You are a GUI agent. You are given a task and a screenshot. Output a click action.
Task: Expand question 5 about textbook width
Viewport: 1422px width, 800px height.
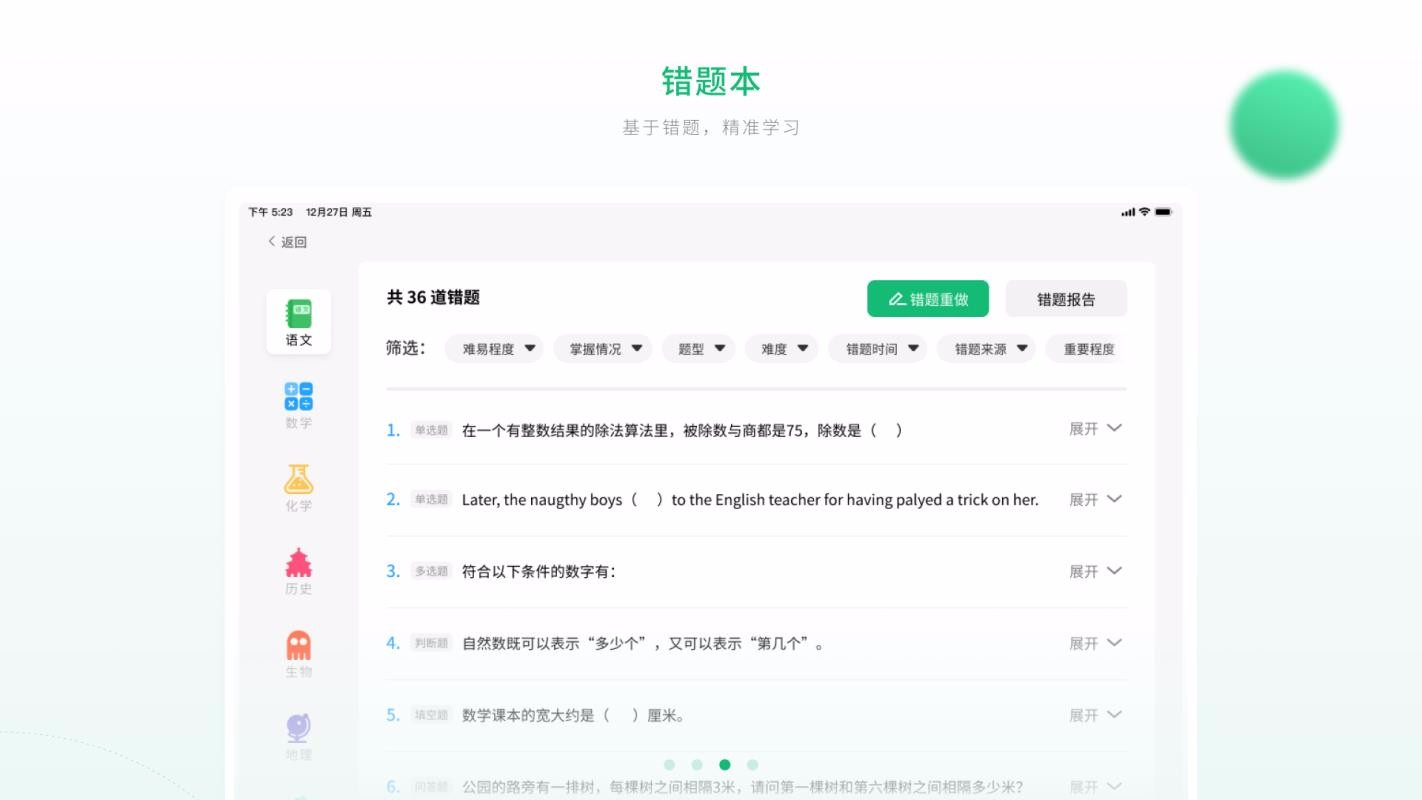pos(1096,715)
